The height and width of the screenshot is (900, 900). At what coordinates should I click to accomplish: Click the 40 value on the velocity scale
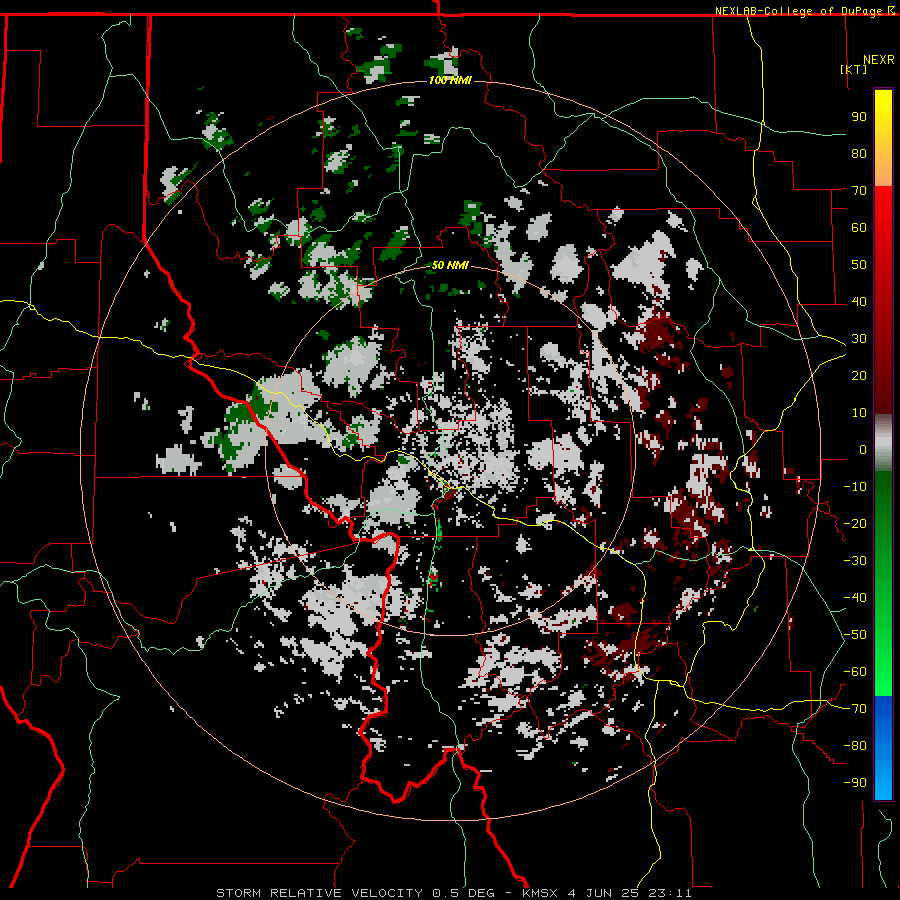[x=859, y=301]
